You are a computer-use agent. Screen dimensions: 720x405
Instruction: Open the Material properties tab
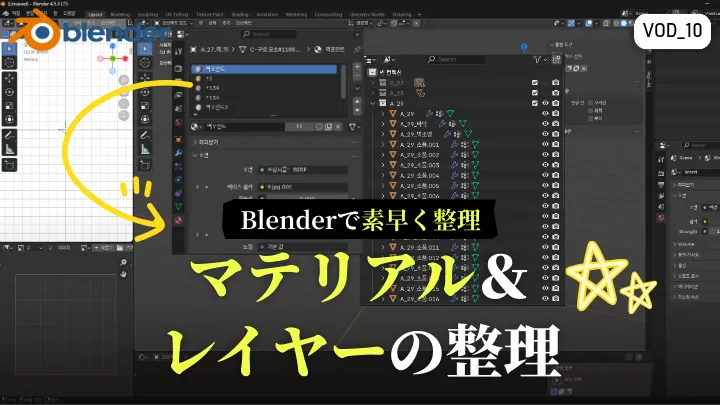coord(178,220)
